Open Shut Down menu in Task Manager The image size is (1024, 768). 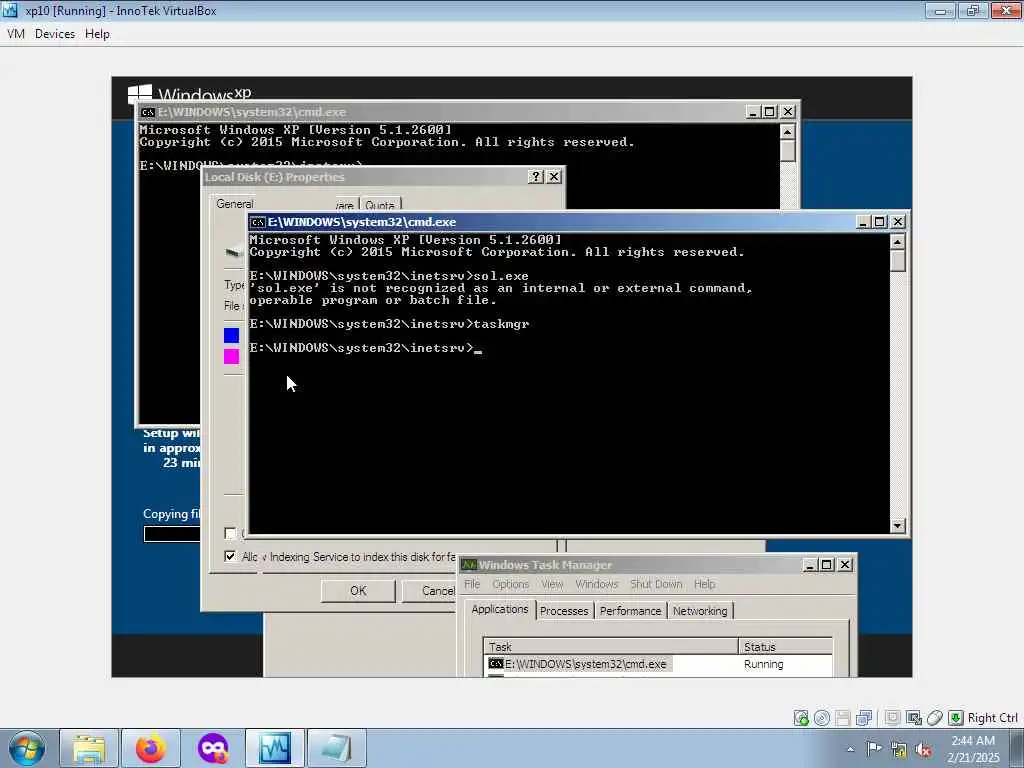pos(656,584)
